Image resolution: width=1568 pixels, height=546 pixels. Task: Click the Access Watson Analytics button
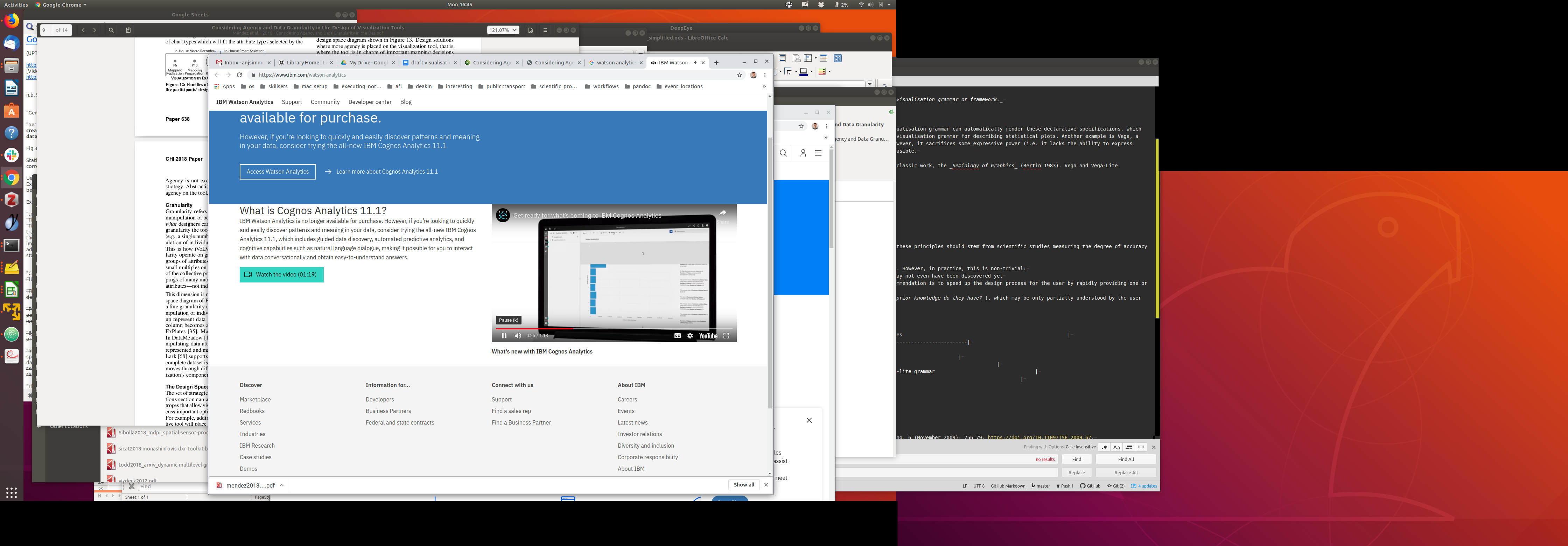pyautogui.click(x=278, y=171)
